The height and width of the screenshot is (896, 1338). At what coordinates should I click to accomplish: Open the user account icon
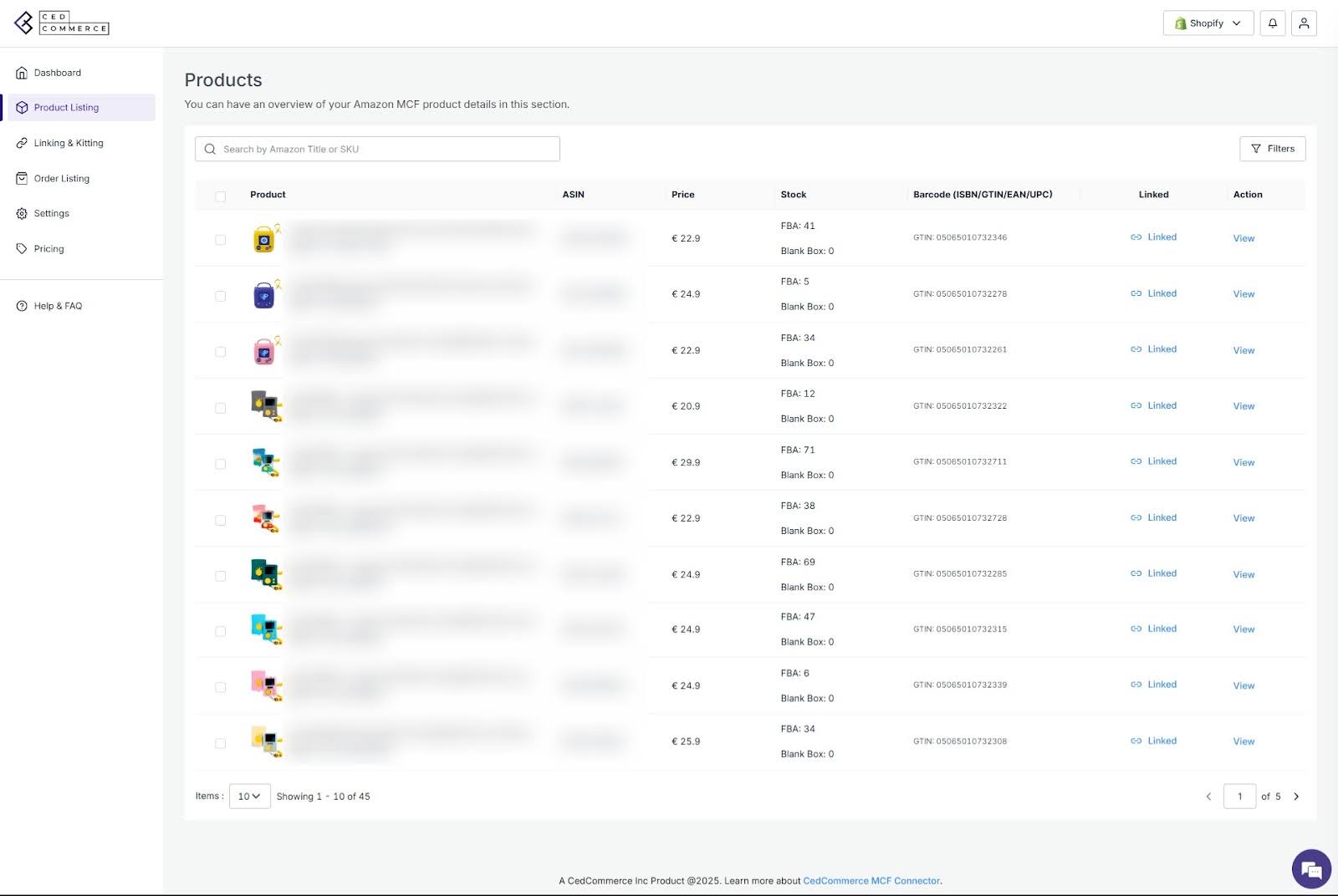click(x=1304, y=23)
